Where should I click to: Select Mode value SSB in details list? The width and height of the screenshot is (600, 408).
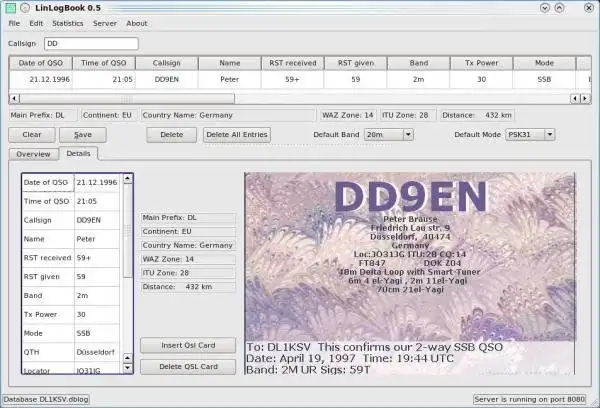tap(97, 333)
